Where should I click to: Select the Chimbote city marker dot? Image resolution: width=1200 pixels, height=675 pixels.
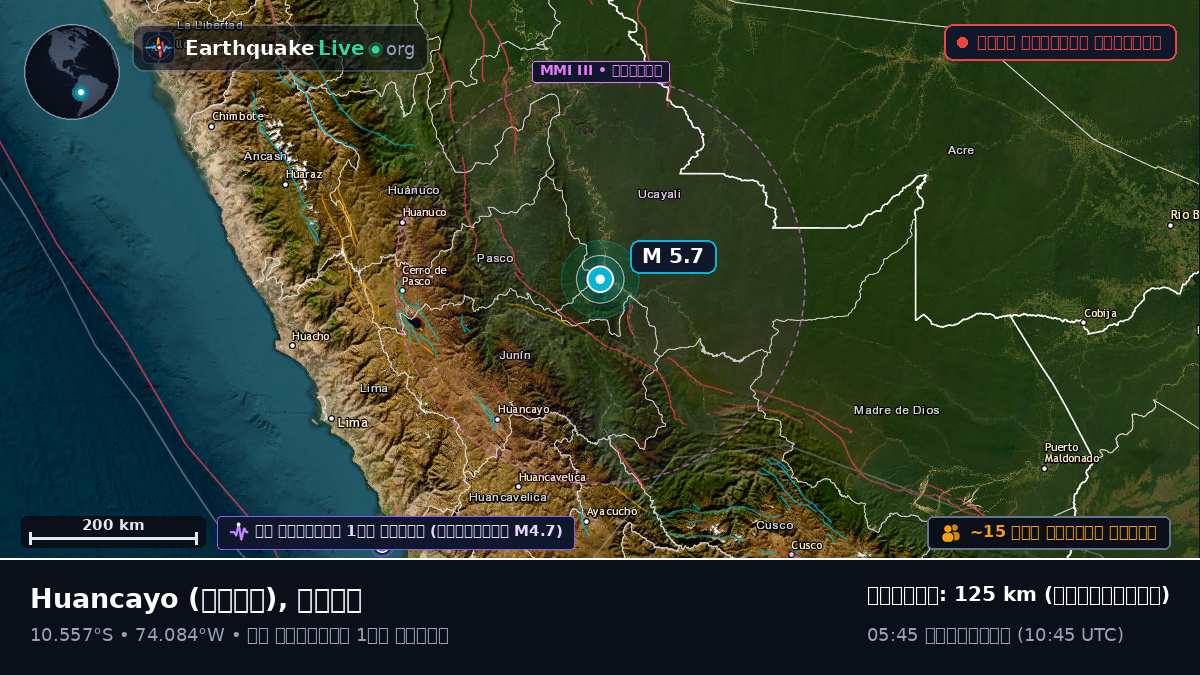(x=211, y=127)
